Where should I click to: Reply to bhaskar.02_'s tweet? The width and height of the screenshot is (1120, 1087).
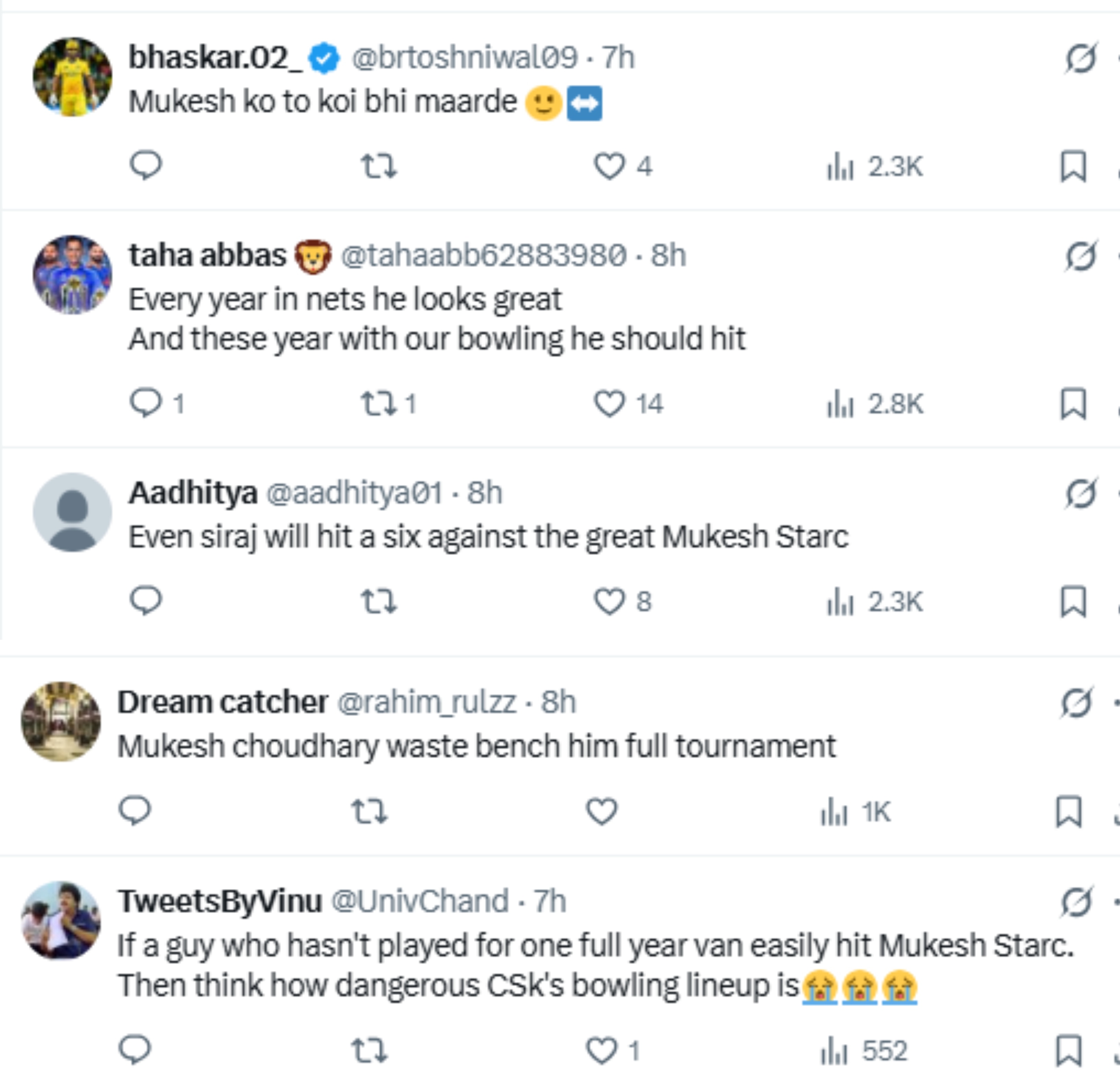(146, 166)
